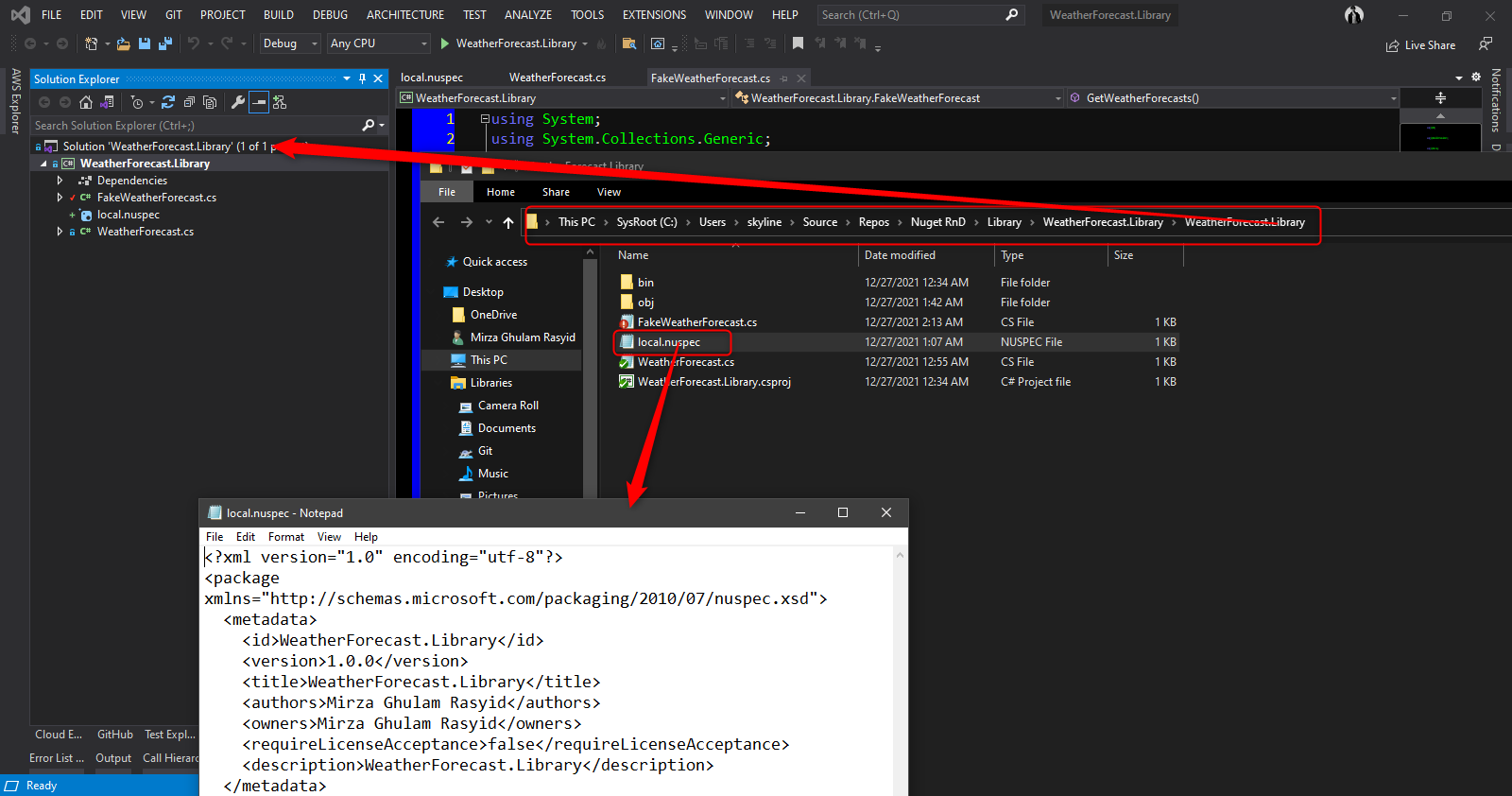The image size is (1512, 796).
Task: Close the FakeWeatherForecast.cs tab
Action: click(x=801, y=78)
